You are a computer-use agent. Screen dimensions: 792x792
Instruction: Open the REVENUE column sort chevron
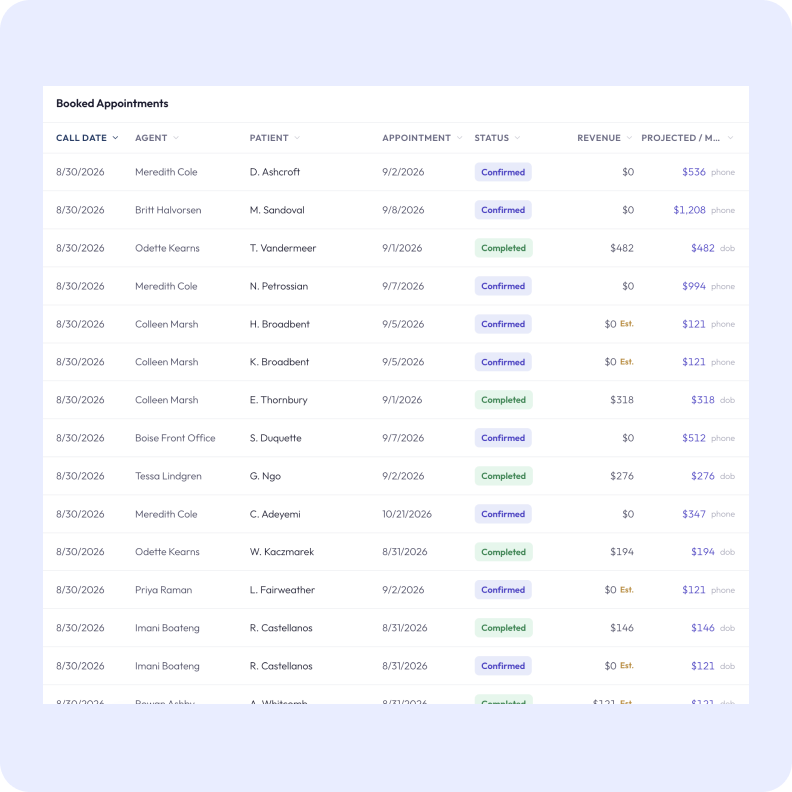629,138
